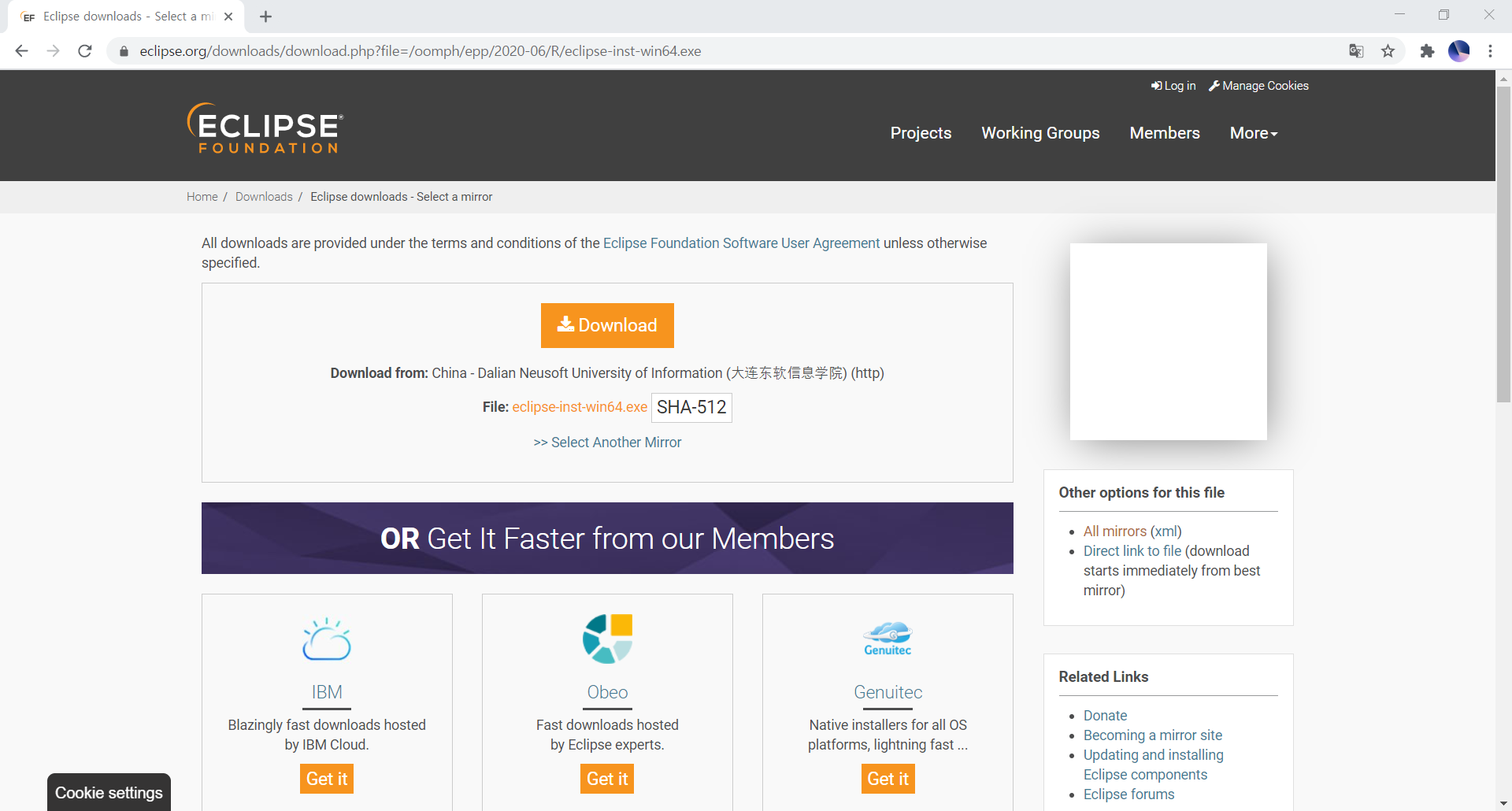This screenshot has height=811, width=1512.
Task: Open Cookie settings
Action: point(109,792)
